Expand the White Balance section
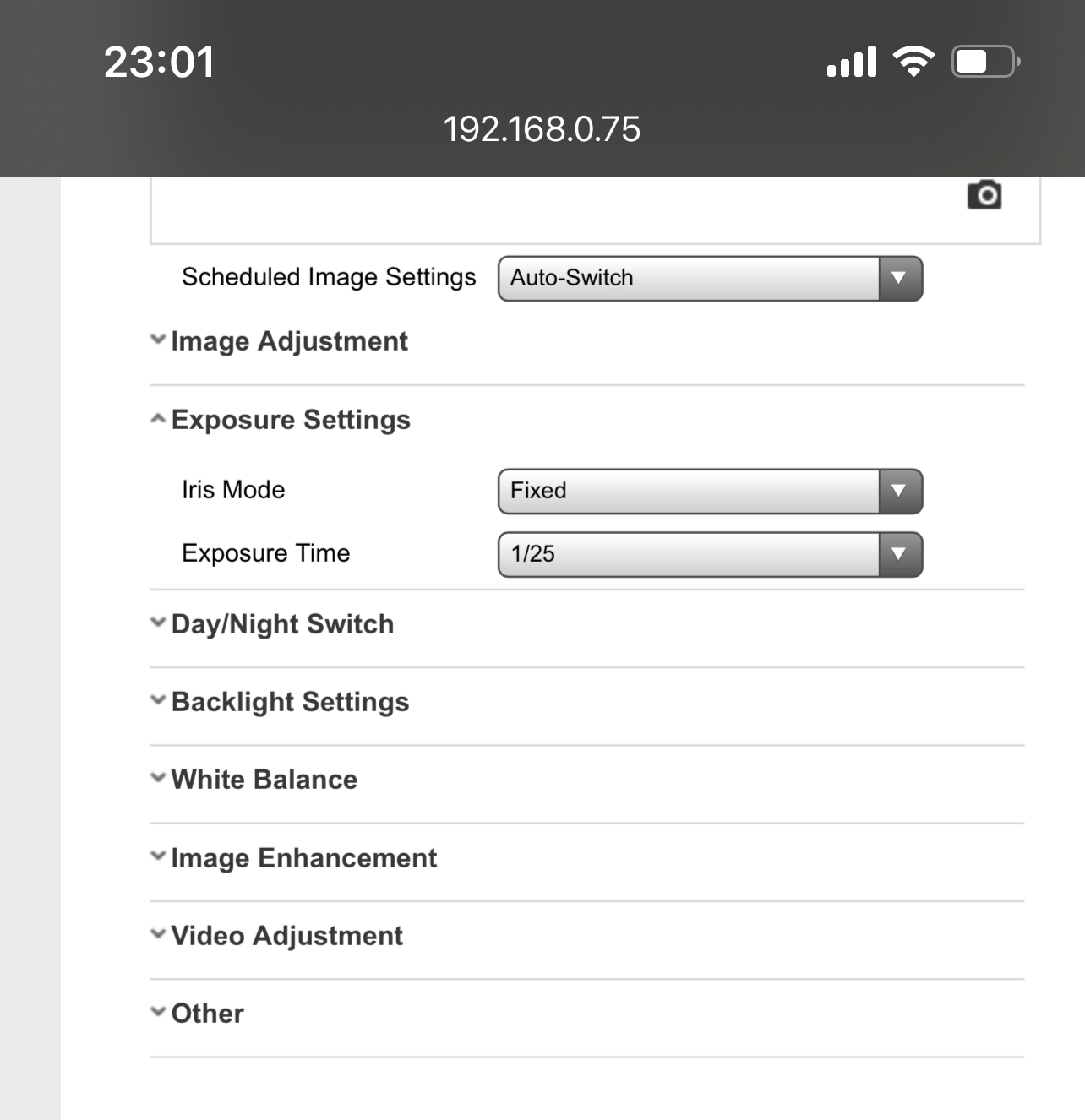Image resolution: width=1085 pixels, height=1120 pixels. 264,780
